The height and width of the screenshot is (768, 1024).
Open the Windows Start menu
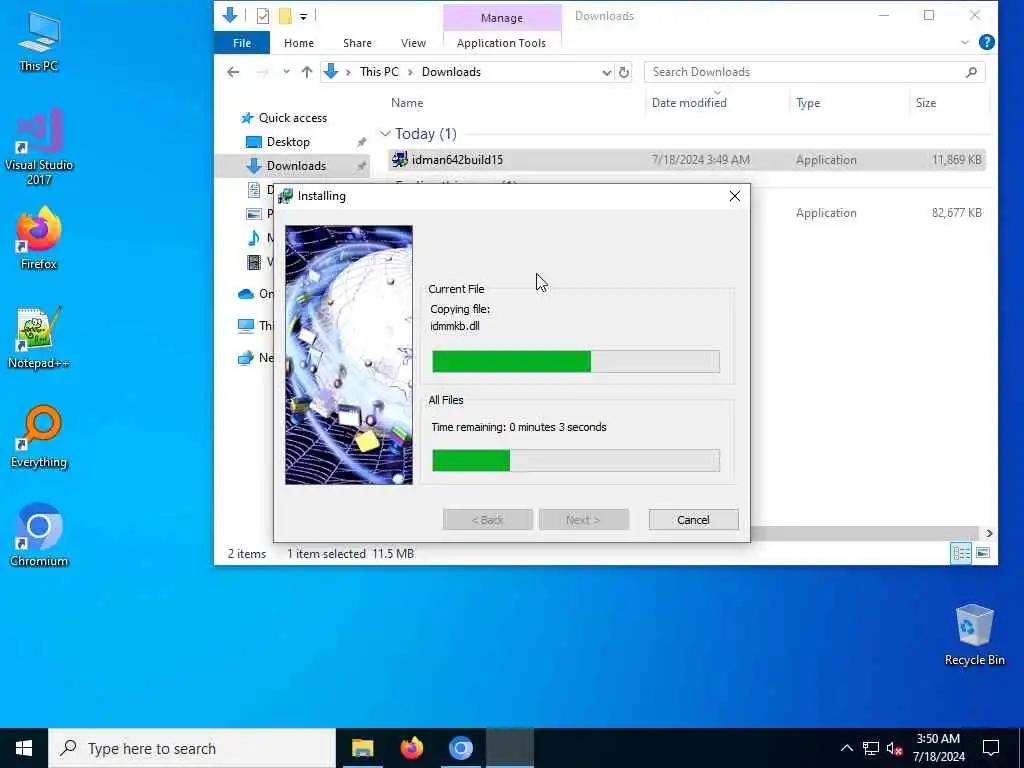point(24,748)
